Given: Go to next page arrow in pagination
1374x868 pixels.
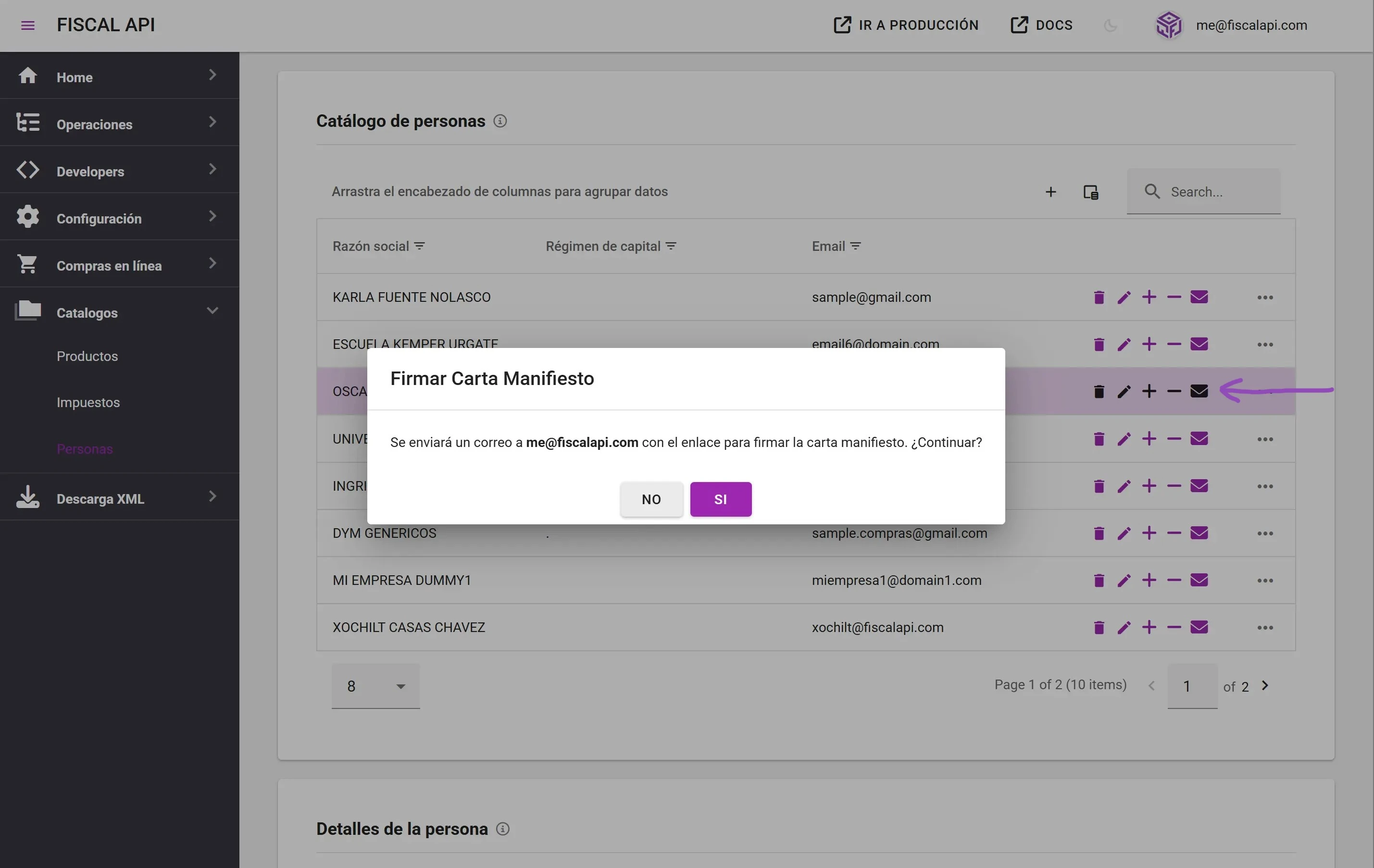Looking at the screenshot, I should tap(1264, 685).
